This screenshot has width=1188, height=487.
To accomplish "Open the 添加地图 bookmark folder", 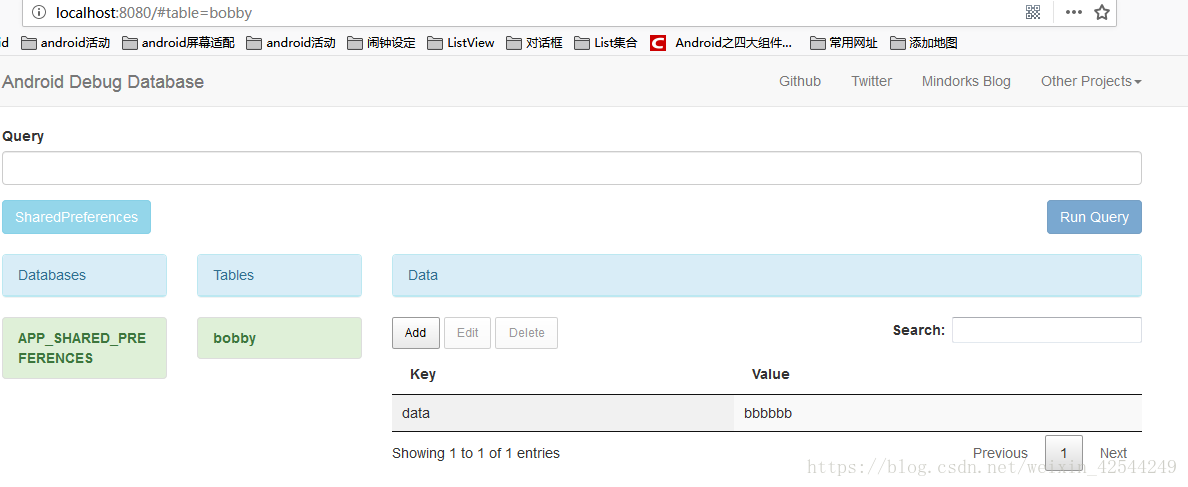I will coord(924,43).
